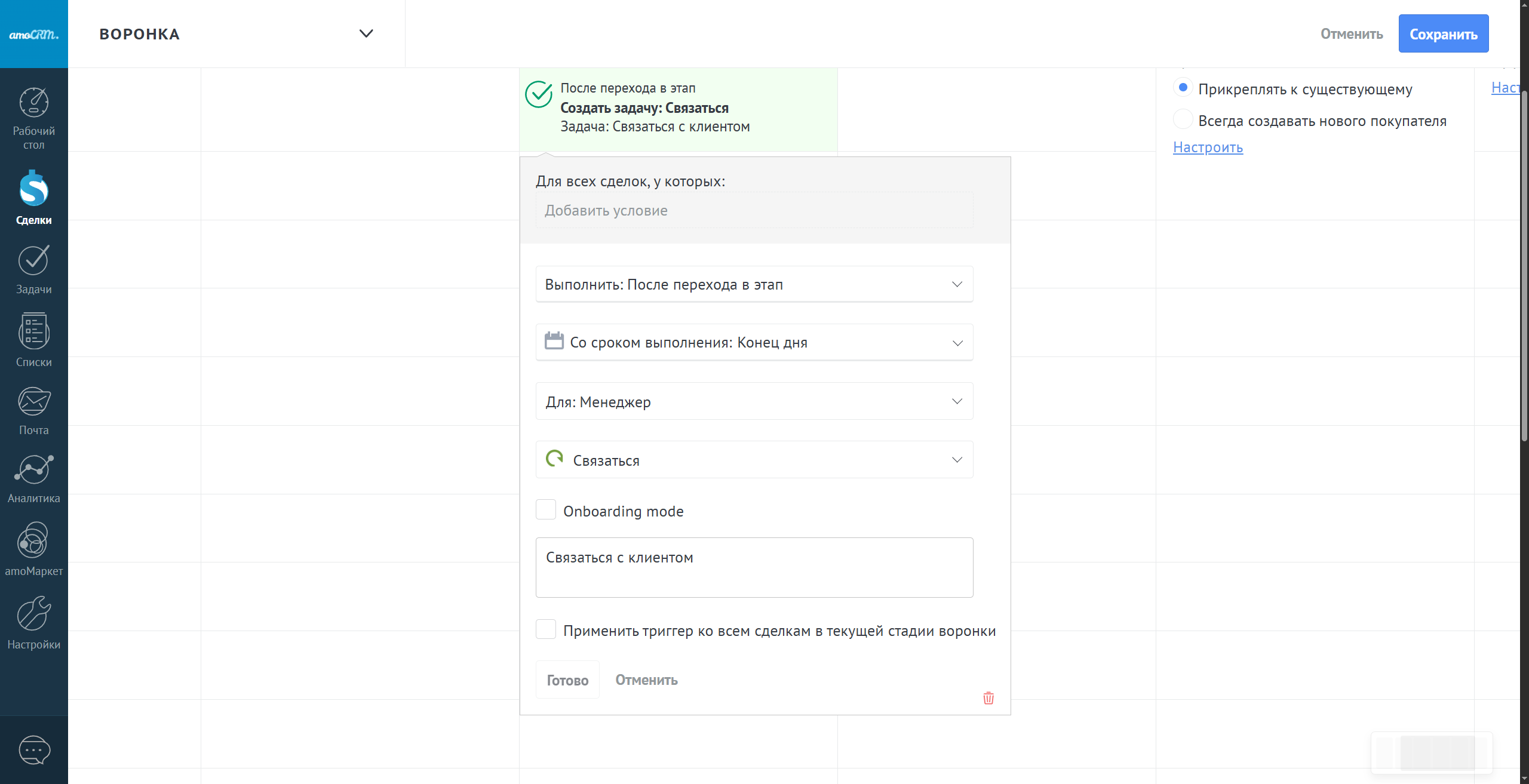
Task: Go to Задачи section in sidebar
Action: coord(33,262)
